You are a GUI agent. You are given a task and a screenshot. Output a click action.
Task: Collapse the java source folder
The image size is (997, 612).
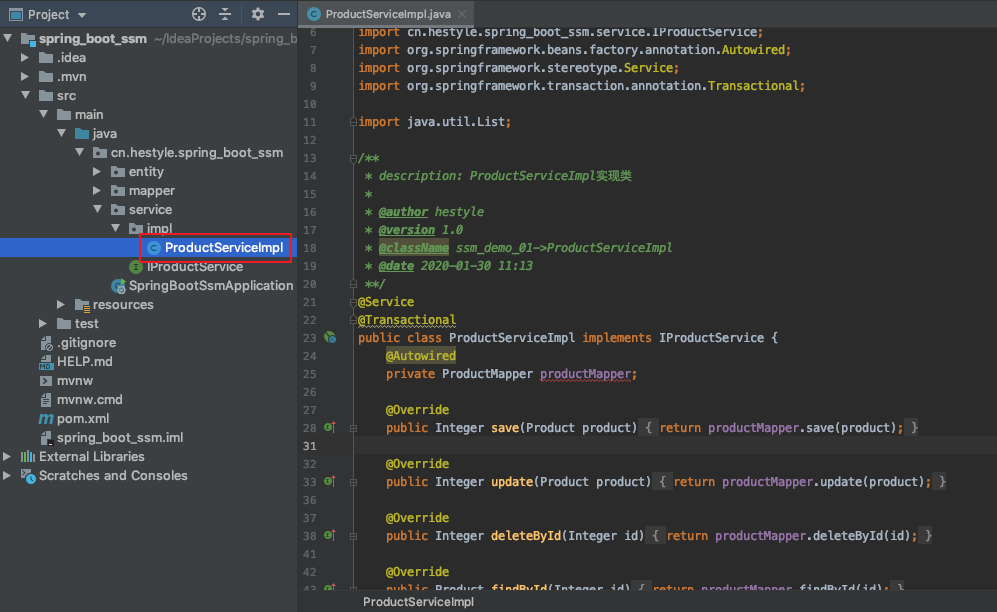coord(62,133)
